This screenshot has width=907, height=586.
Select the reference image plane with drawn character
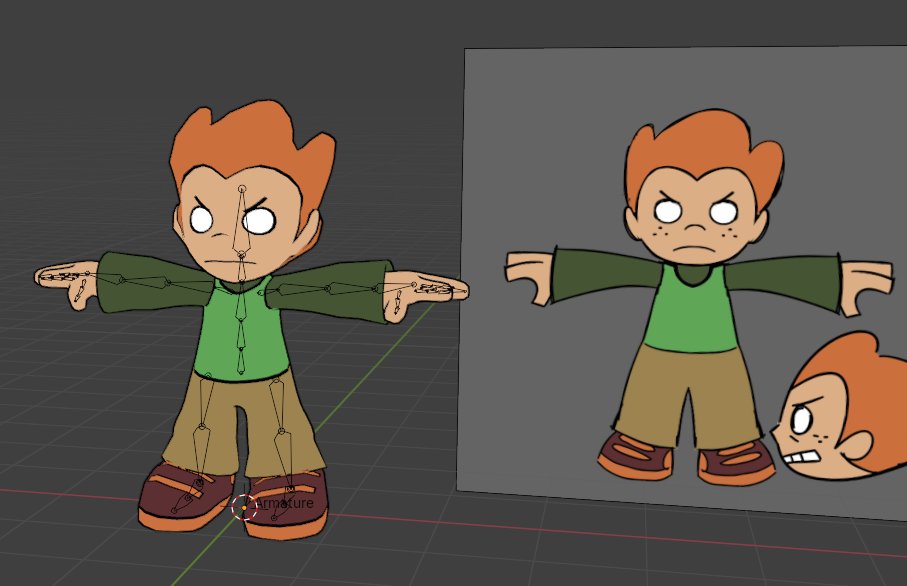tap(682, 282)
